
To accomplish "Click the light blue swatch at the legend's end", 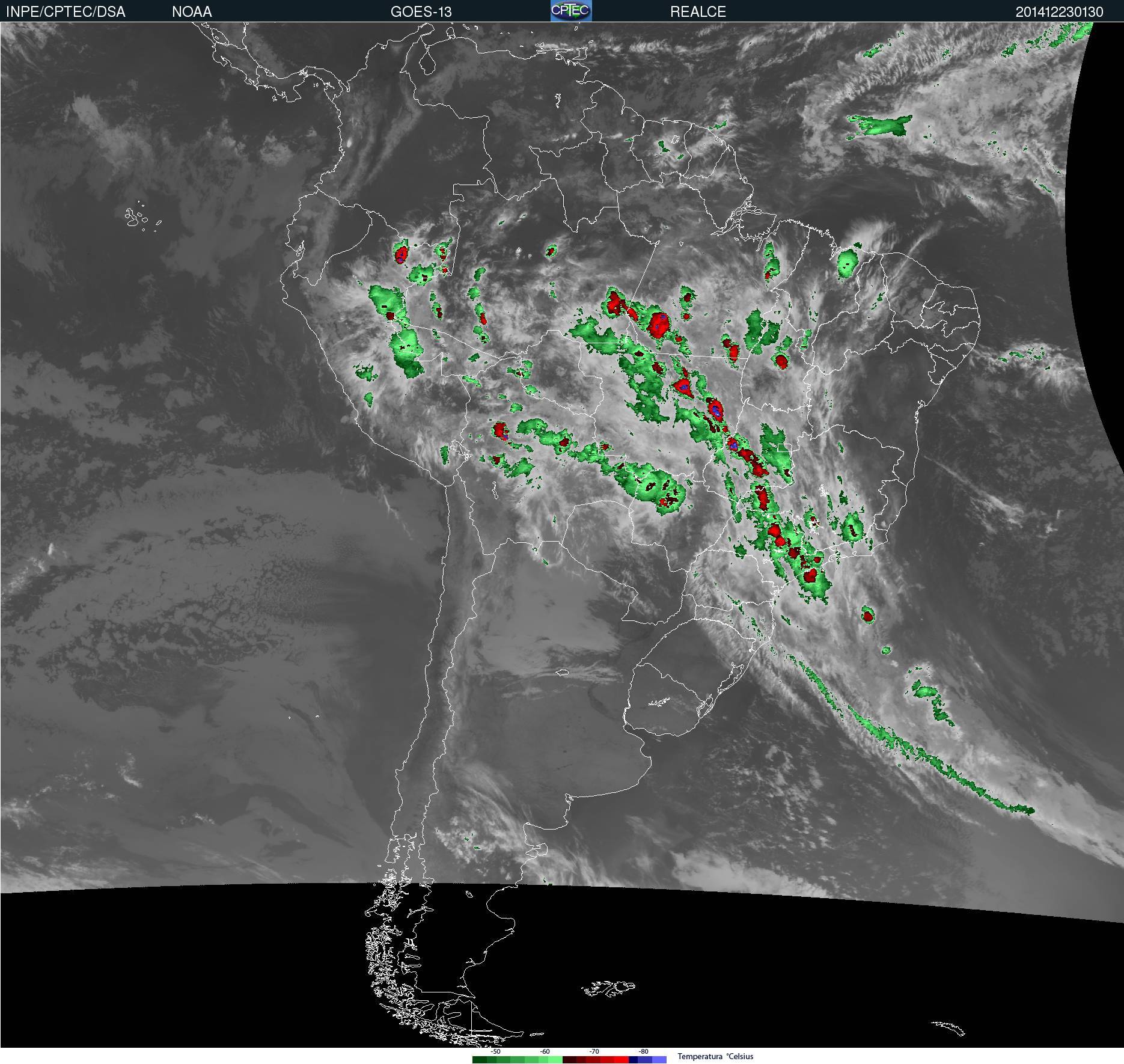I will [x=659, y=1059].
